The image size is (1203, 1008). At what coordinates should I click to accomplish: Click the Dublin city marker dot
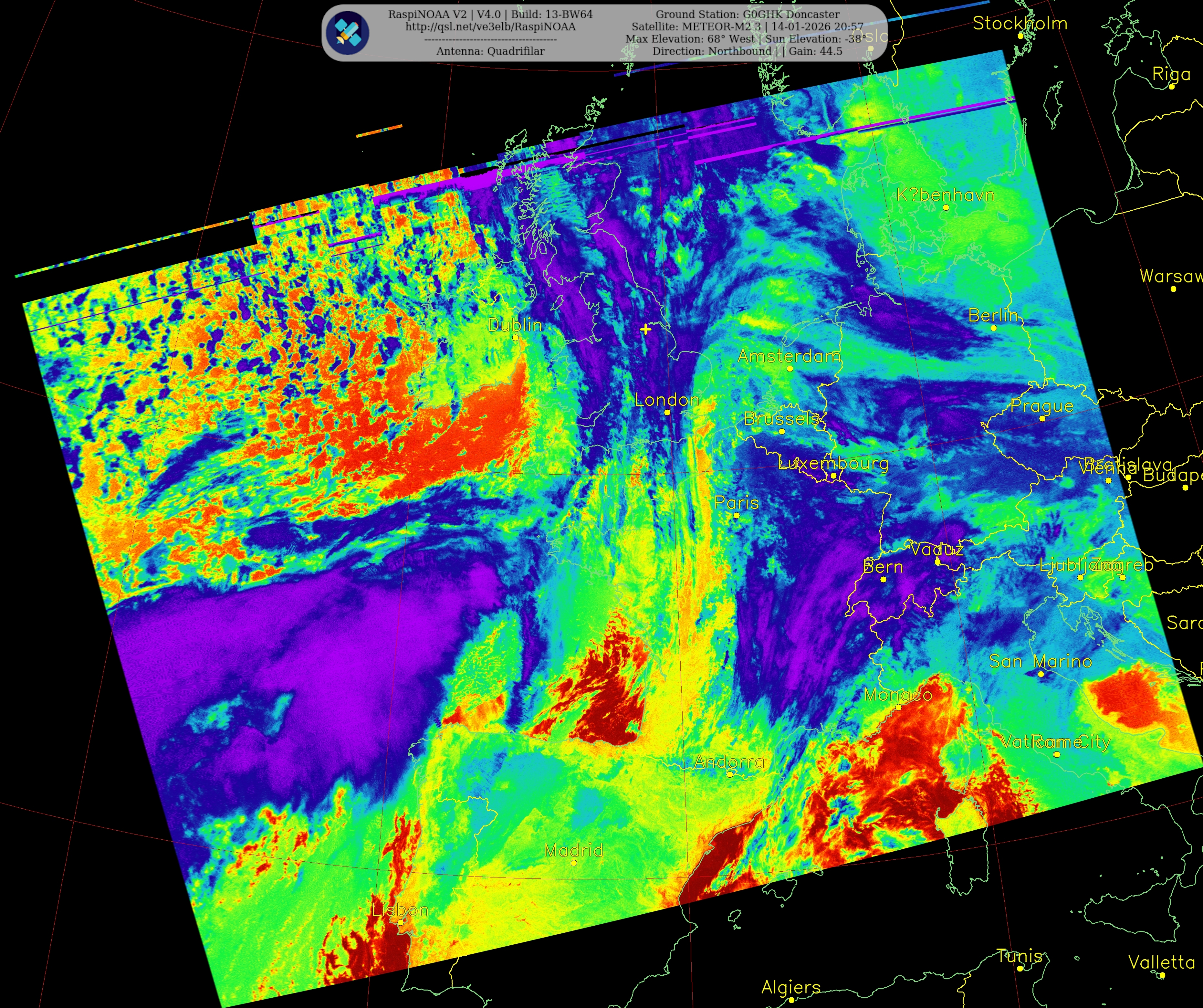[515, 338]
